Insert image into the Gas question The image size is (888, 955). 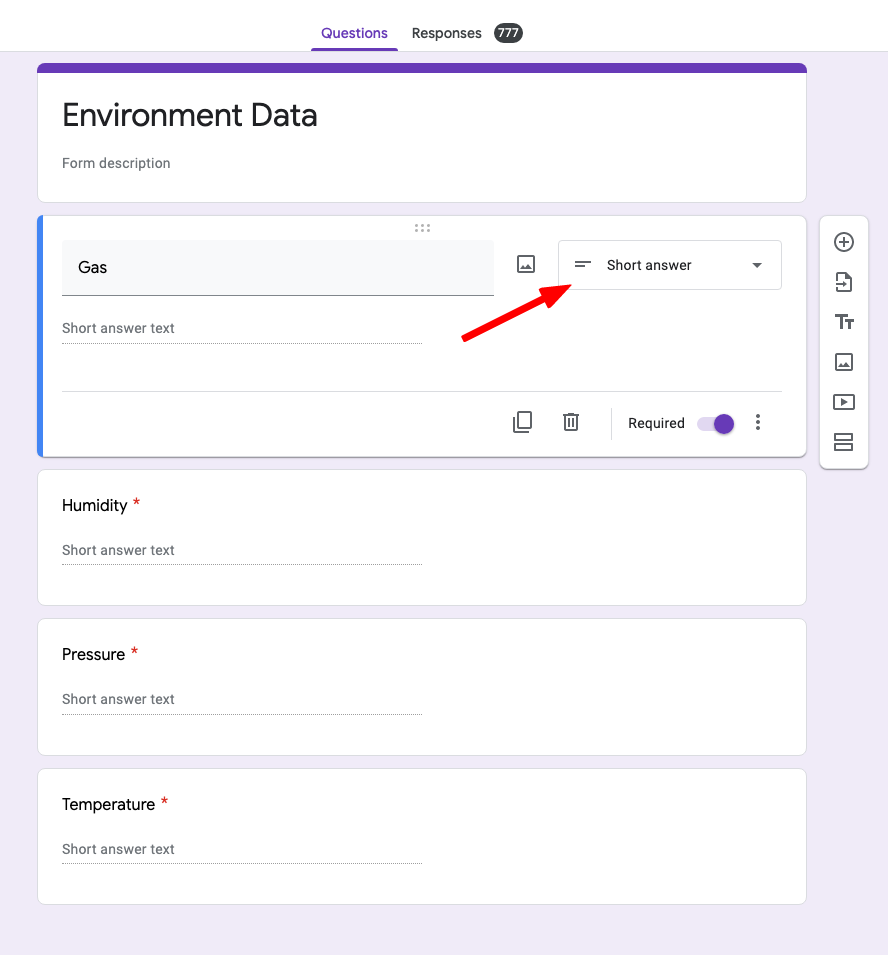[526, 265]
